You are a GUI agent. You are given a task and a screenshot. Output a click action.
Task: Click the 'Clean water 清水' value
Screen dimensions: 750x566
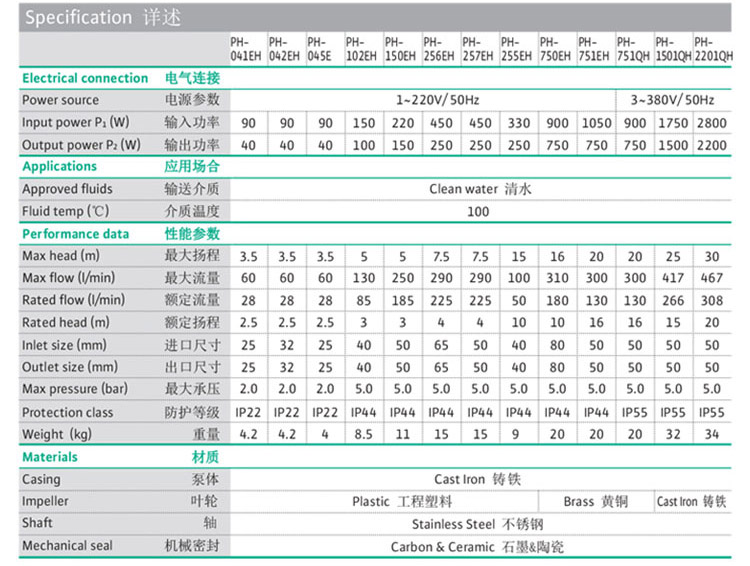click(x=480, y=189)
